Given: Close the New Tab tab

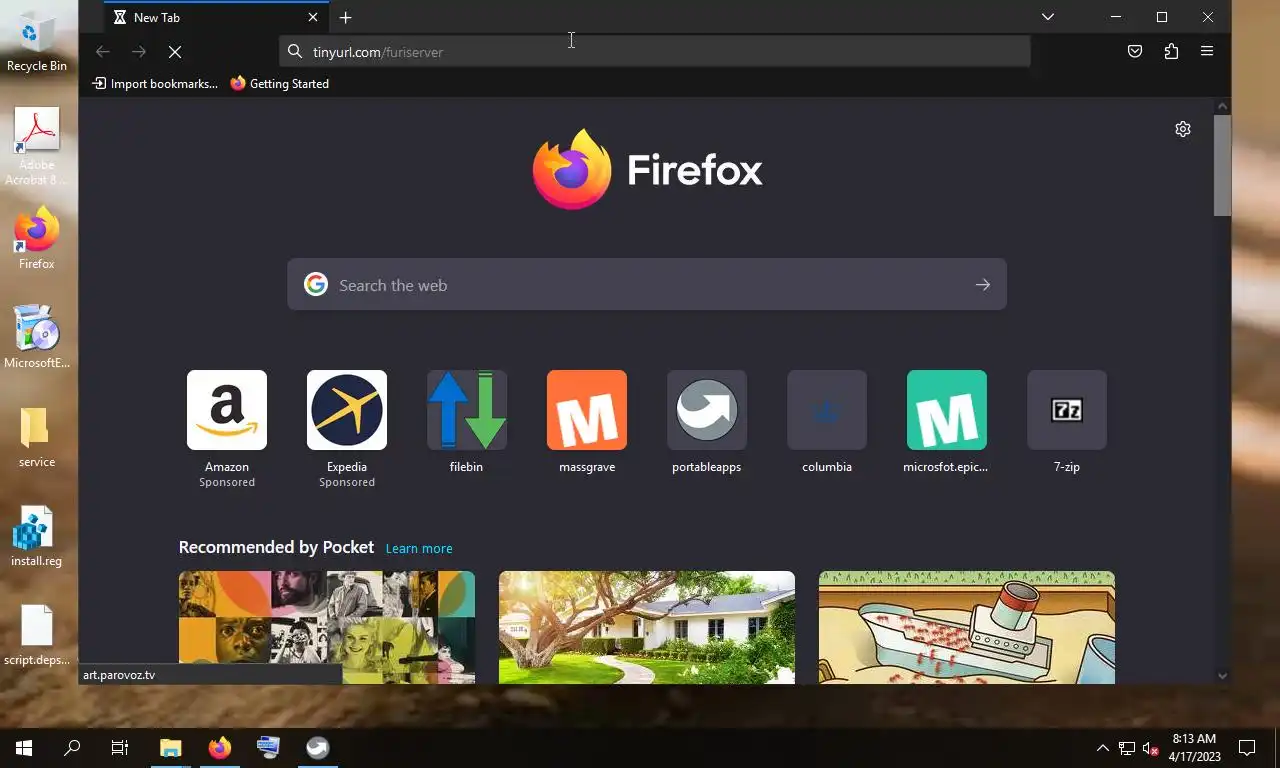Looking at the screenshot, I should click(313, 17).
